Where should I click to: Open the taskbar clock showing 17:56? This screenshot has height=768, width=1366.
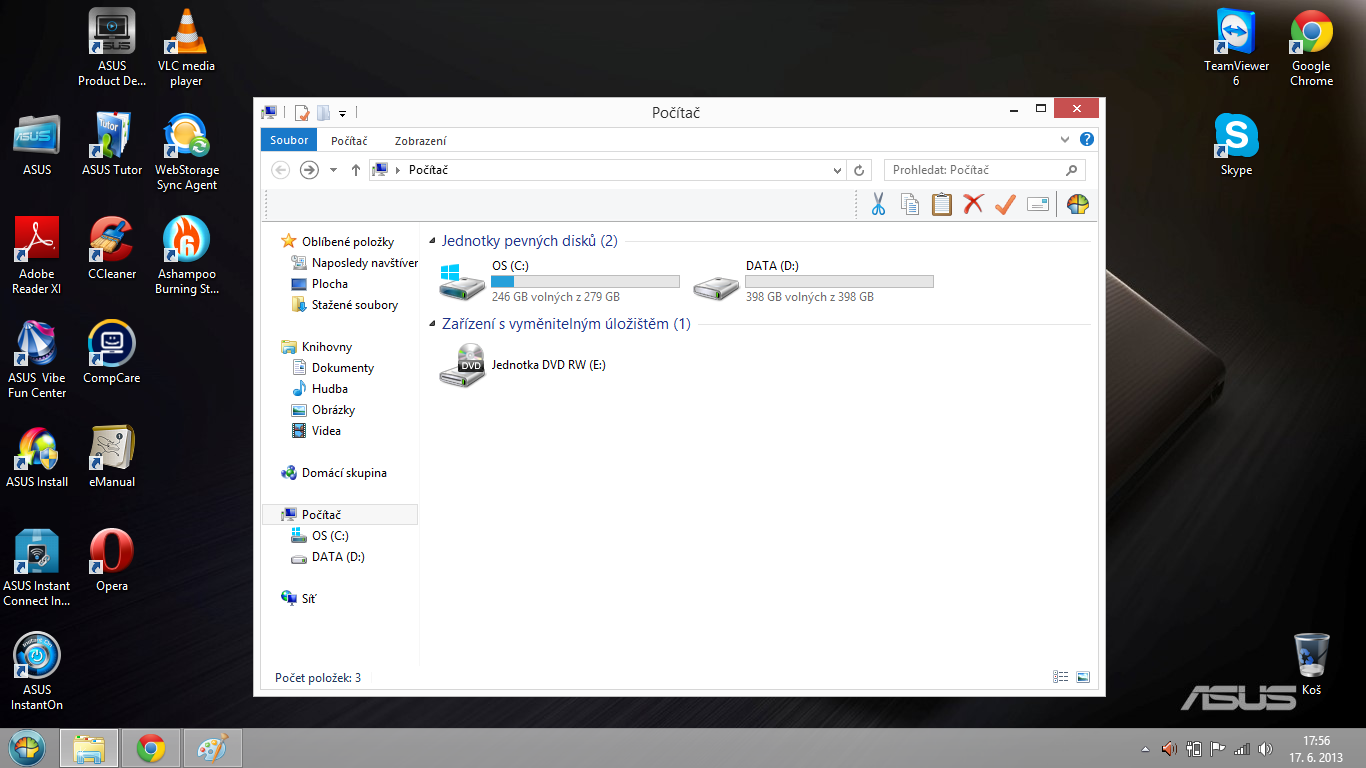coord(1317,749)
